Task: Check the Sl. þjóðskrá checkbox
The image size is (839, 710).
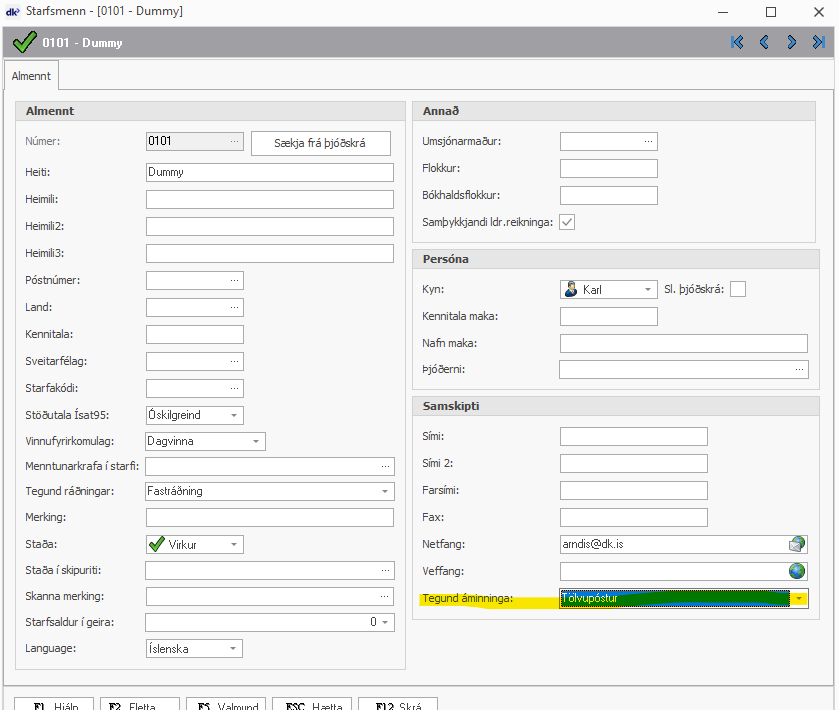Action: pos(738,290)
